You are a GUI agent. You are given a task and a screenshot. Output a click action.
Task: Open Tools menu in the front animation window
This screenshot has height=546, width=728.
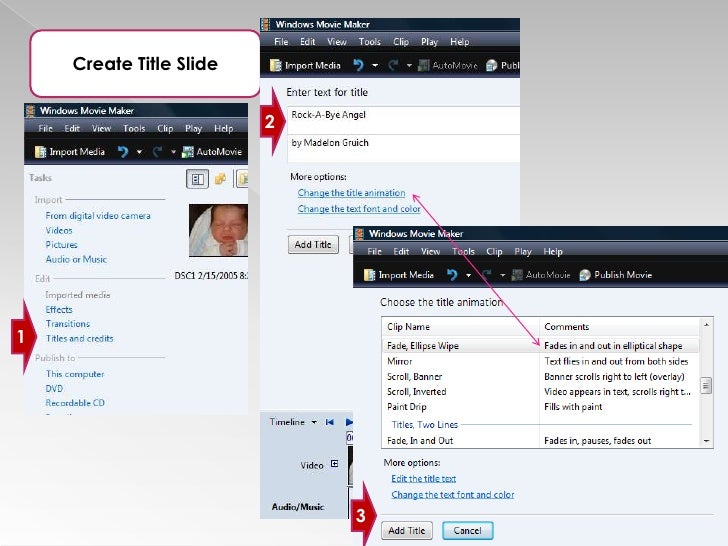pos(463,252)
